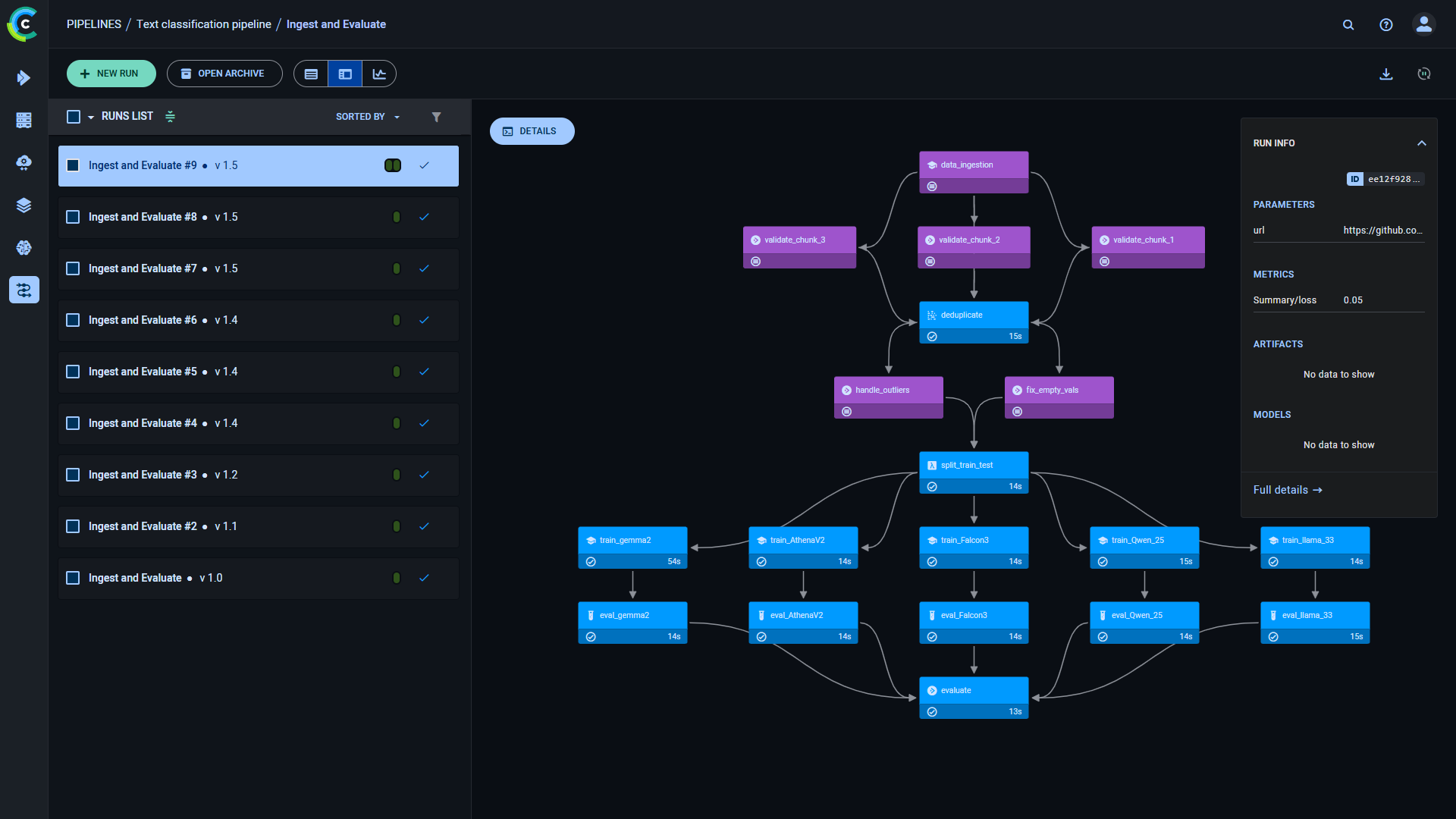The image size is (1456, 819).
Task: Check Ingest and Evaluate #8 checkbox
Action: (x=73, y=217)
